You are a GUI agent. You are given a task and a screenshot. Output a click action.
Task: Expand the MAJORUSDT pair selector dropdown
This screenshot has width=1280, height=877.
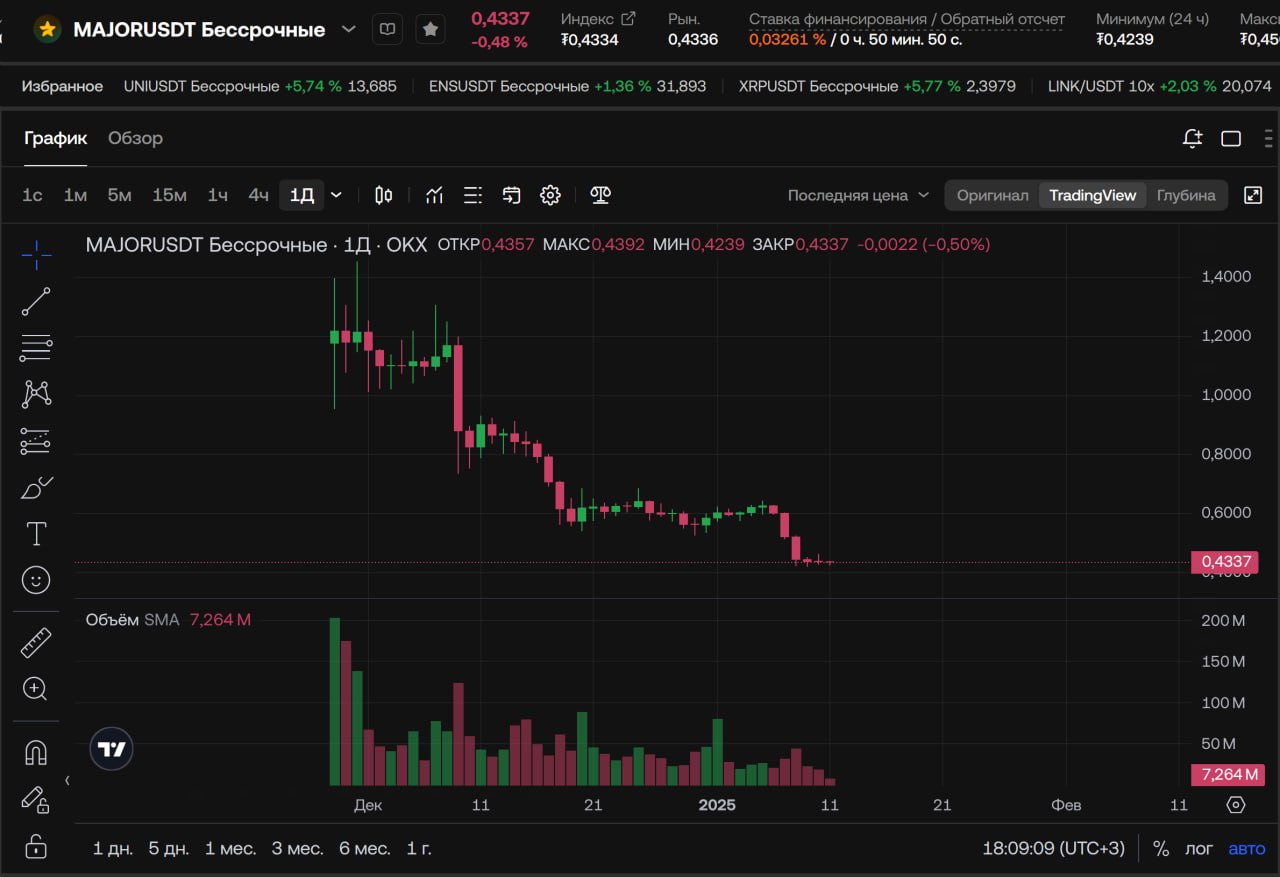[x=348, y=29]
